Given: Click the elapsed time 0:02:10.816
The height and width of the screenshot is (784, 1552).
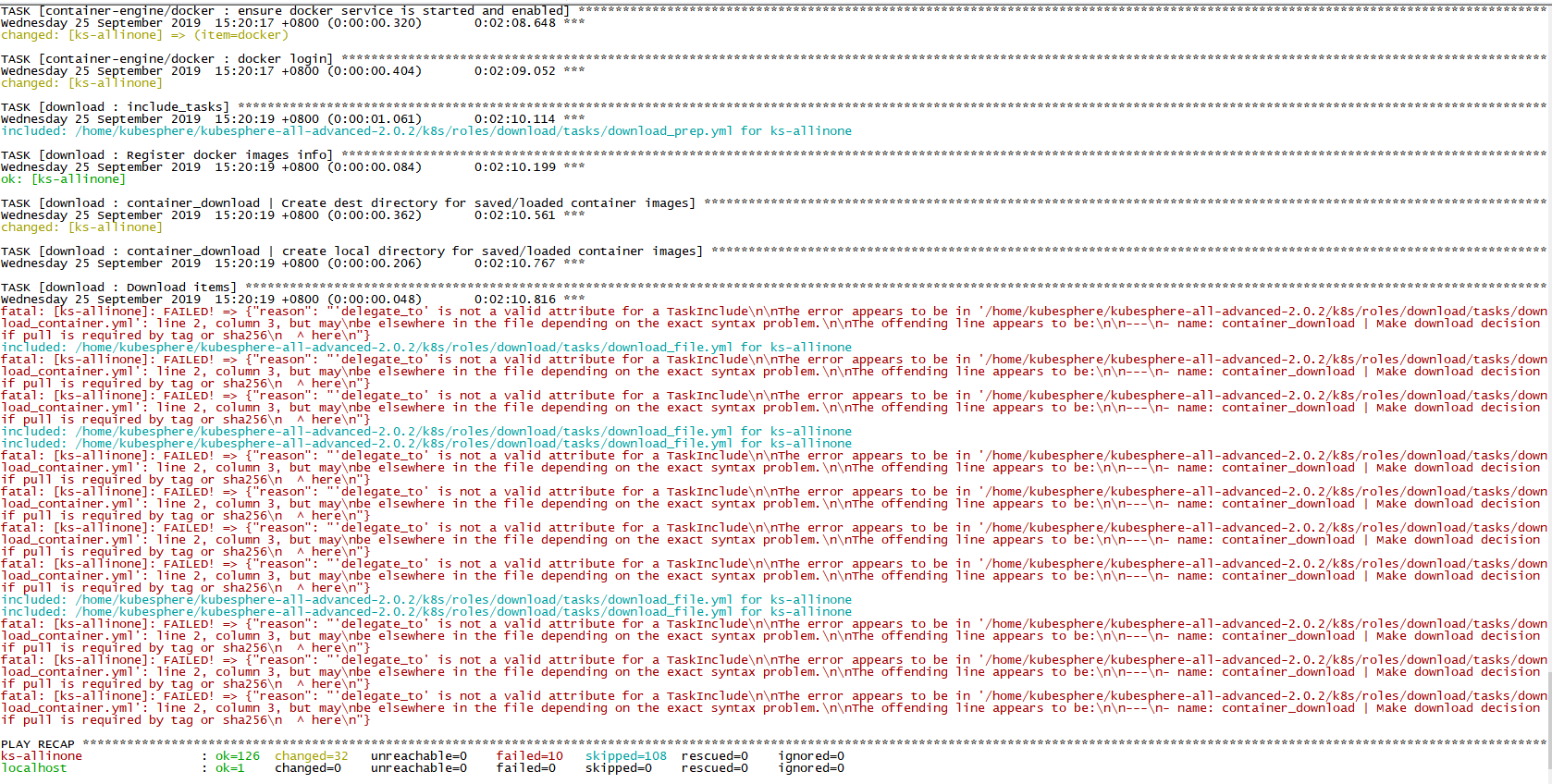Looking at the screenshot, I should [515, 300].
